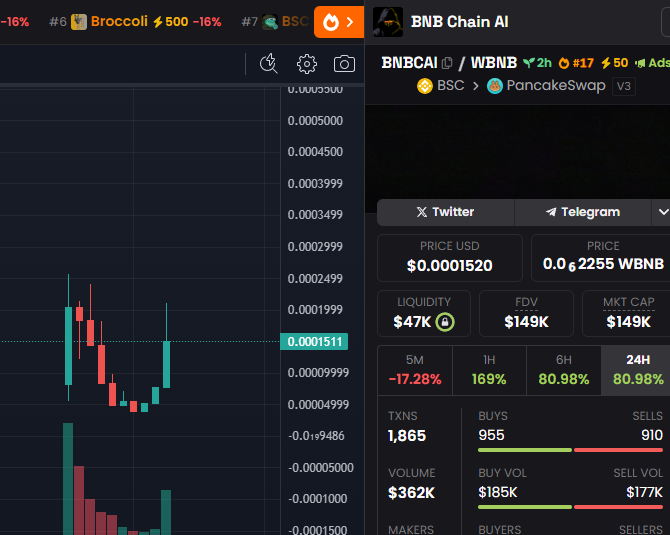Viewport: 670px width, 535px height.
Task: Click the LIQUIDITY $47K value
Action: click(x=412, y=322)
